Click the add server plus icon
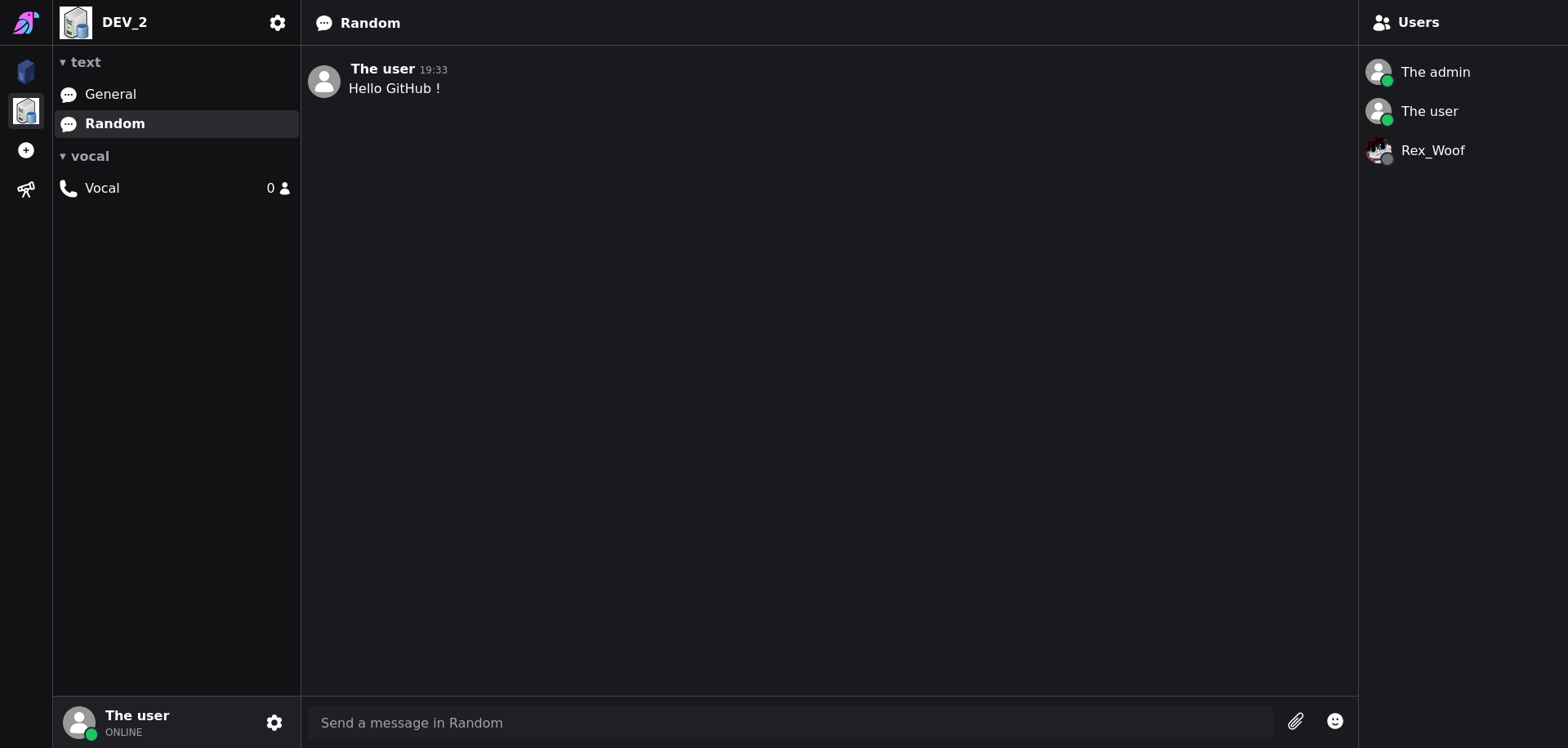This screenshot has height=748, width=1568. point(26,150)
